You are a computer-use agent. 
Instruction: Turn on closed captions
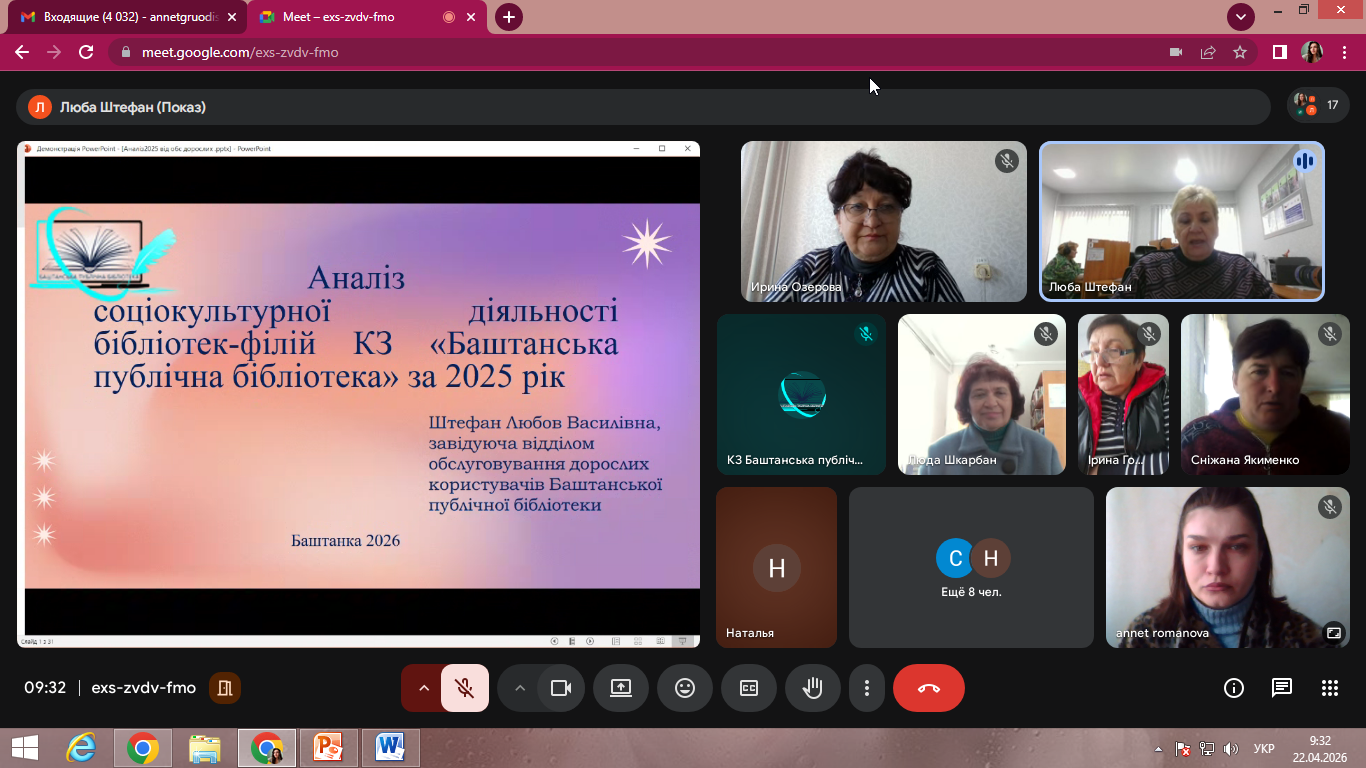[749, 688]
